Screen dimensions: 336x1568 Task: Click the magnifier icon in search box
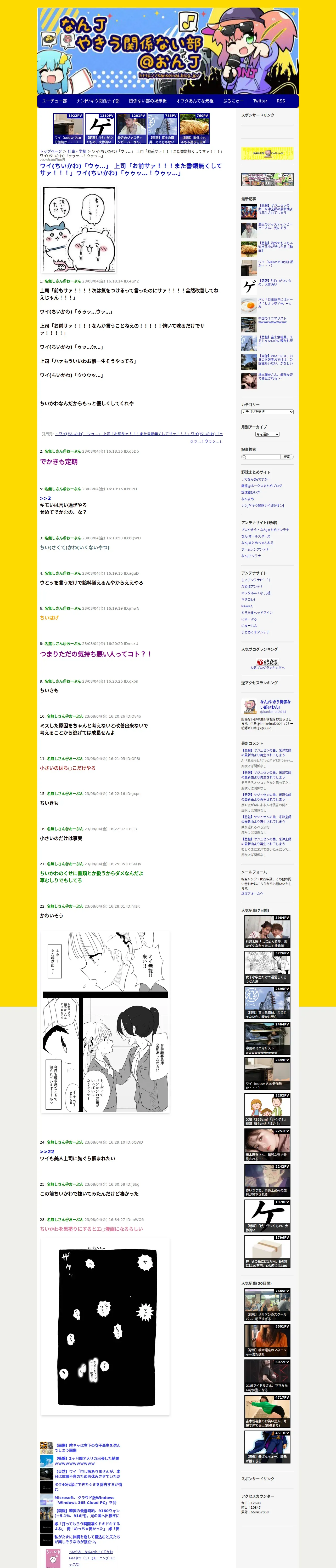click(x=244, y=457)
